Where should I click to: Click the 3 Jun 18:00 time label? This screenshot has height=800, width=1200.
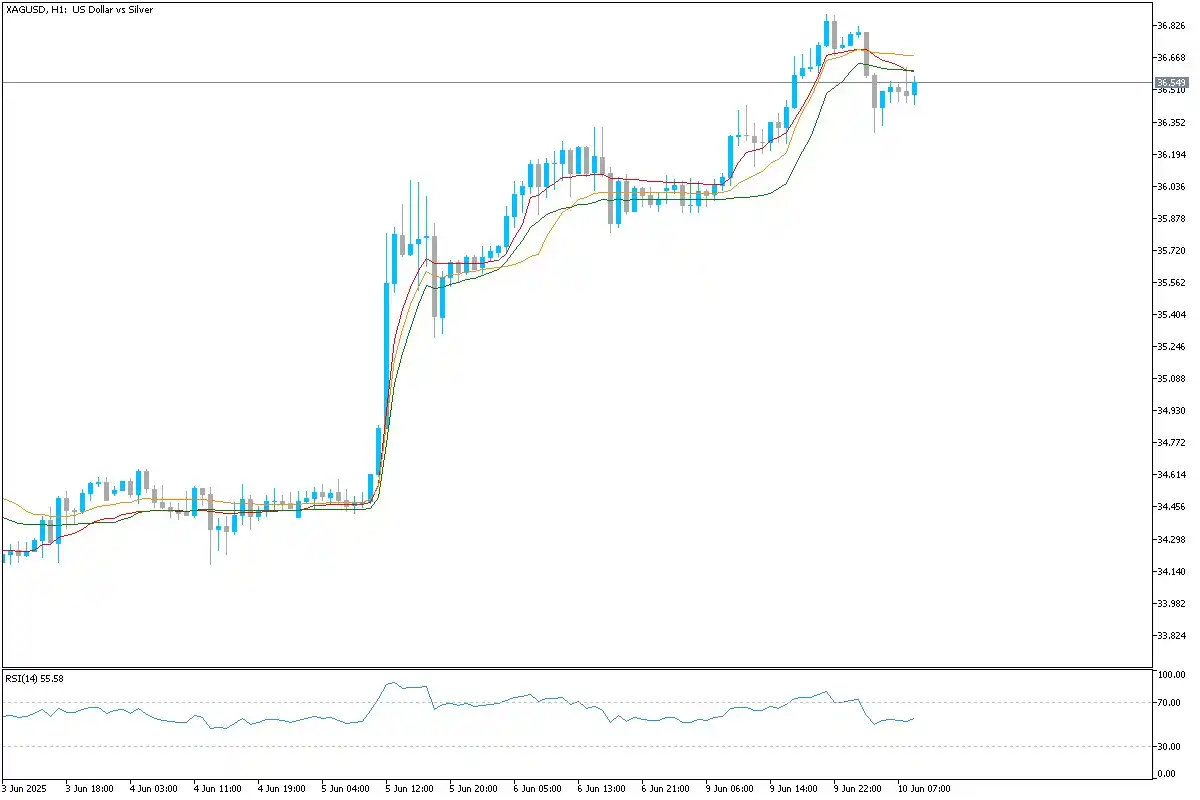click(x=89, y=789)
